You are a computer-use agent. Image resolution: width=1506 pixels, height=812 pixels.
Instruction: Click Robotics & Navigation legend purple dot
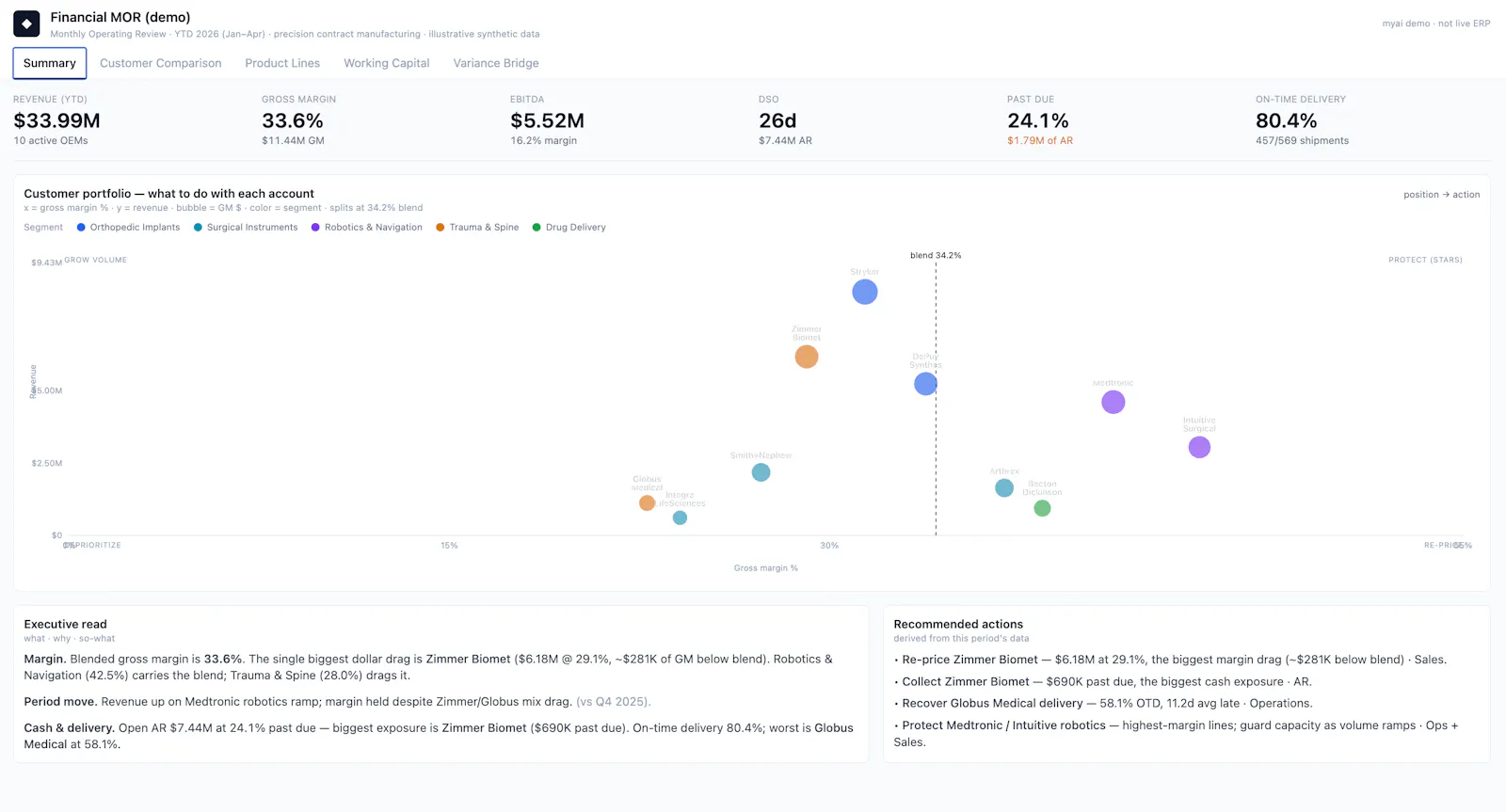(315, 227)
